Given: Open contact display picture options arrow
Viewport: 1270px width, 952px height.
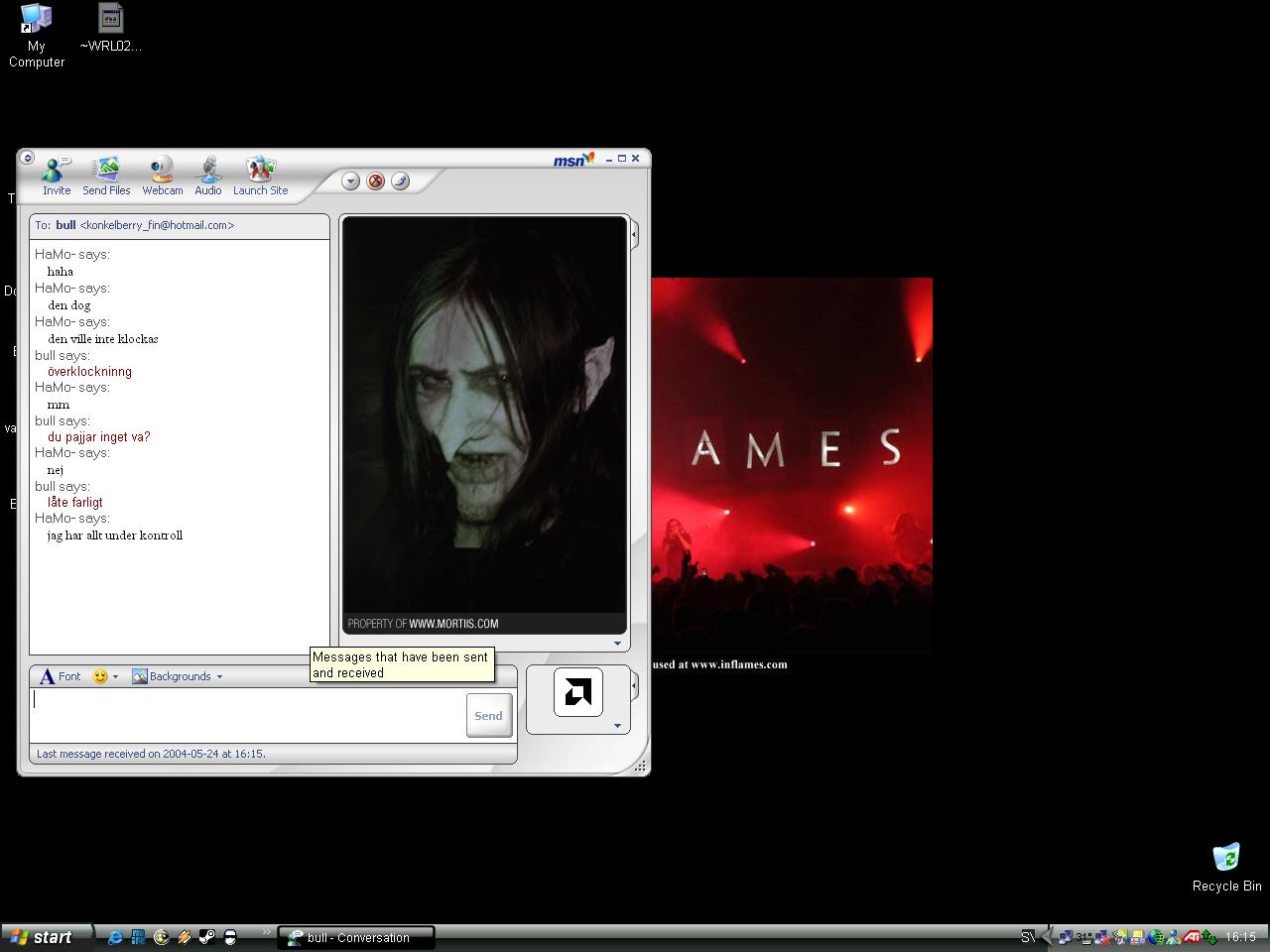Looking at the screenshot, I should (x=617, y=644).
